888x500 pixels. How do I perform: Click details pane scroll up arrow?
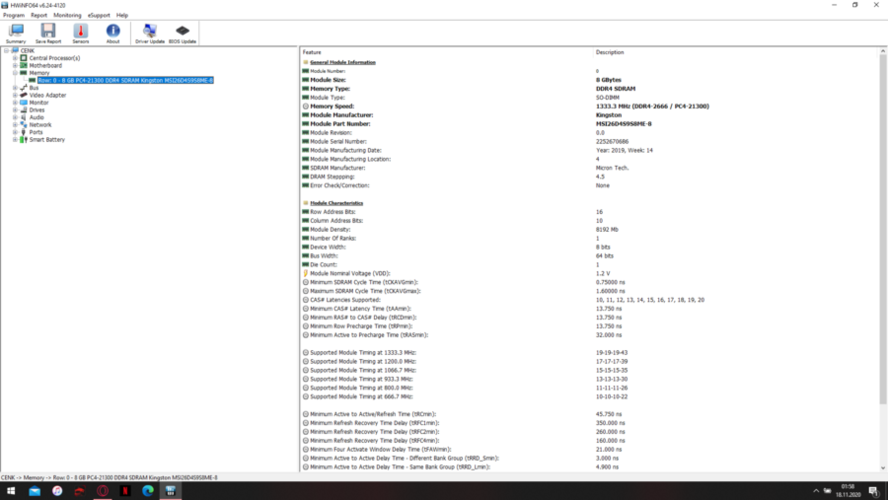click(x=883, y=52)
